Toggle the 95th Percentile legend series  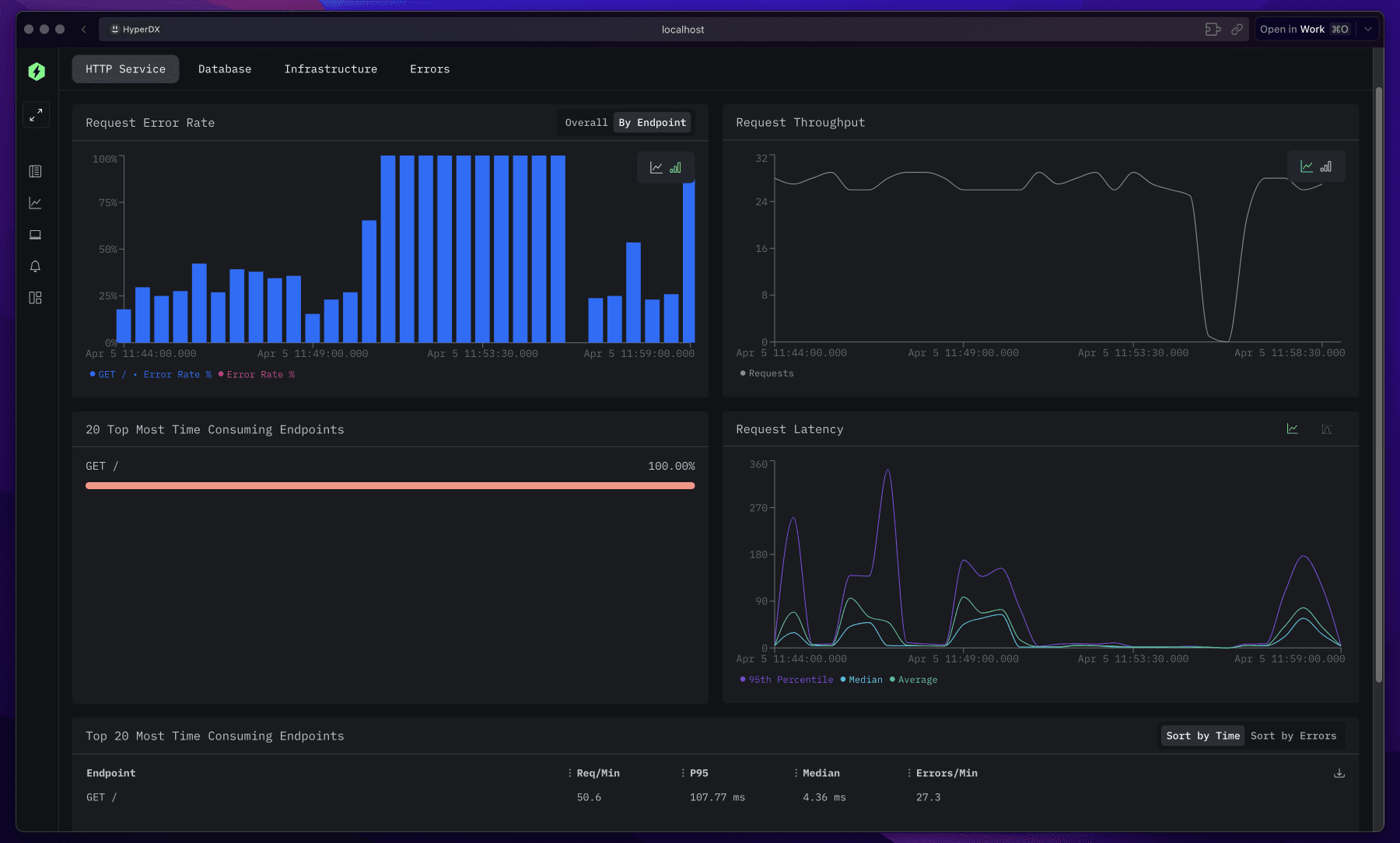(786, 680)
